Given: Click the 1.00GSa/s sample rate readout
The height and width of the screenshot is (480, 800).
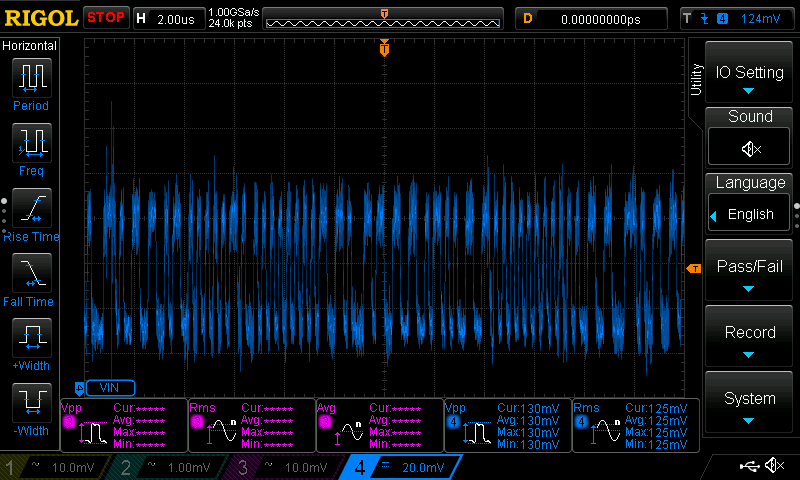Looking at the screenshot, I should click(234, 12).
